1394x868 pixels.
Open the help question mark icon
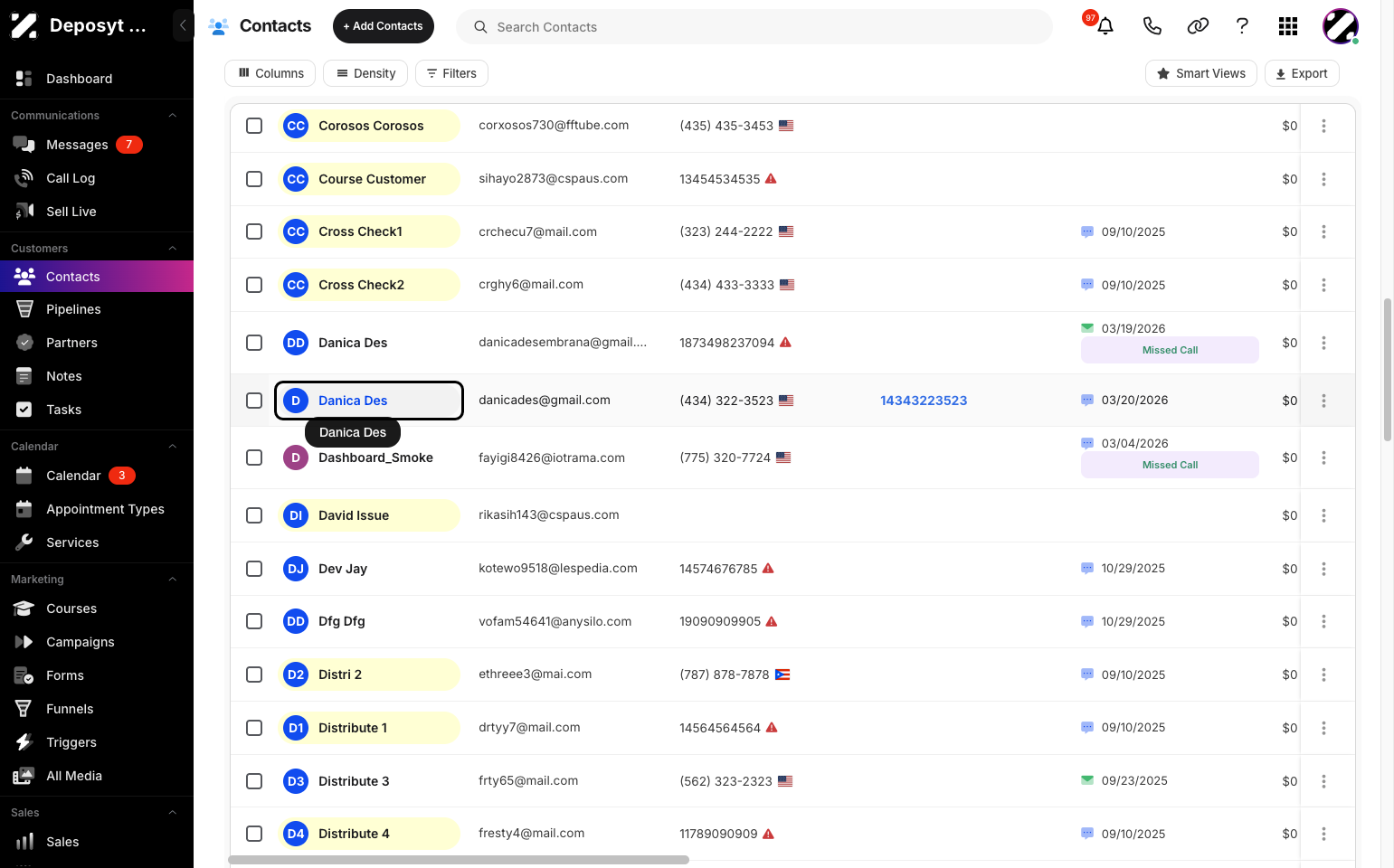point(1242,26)
